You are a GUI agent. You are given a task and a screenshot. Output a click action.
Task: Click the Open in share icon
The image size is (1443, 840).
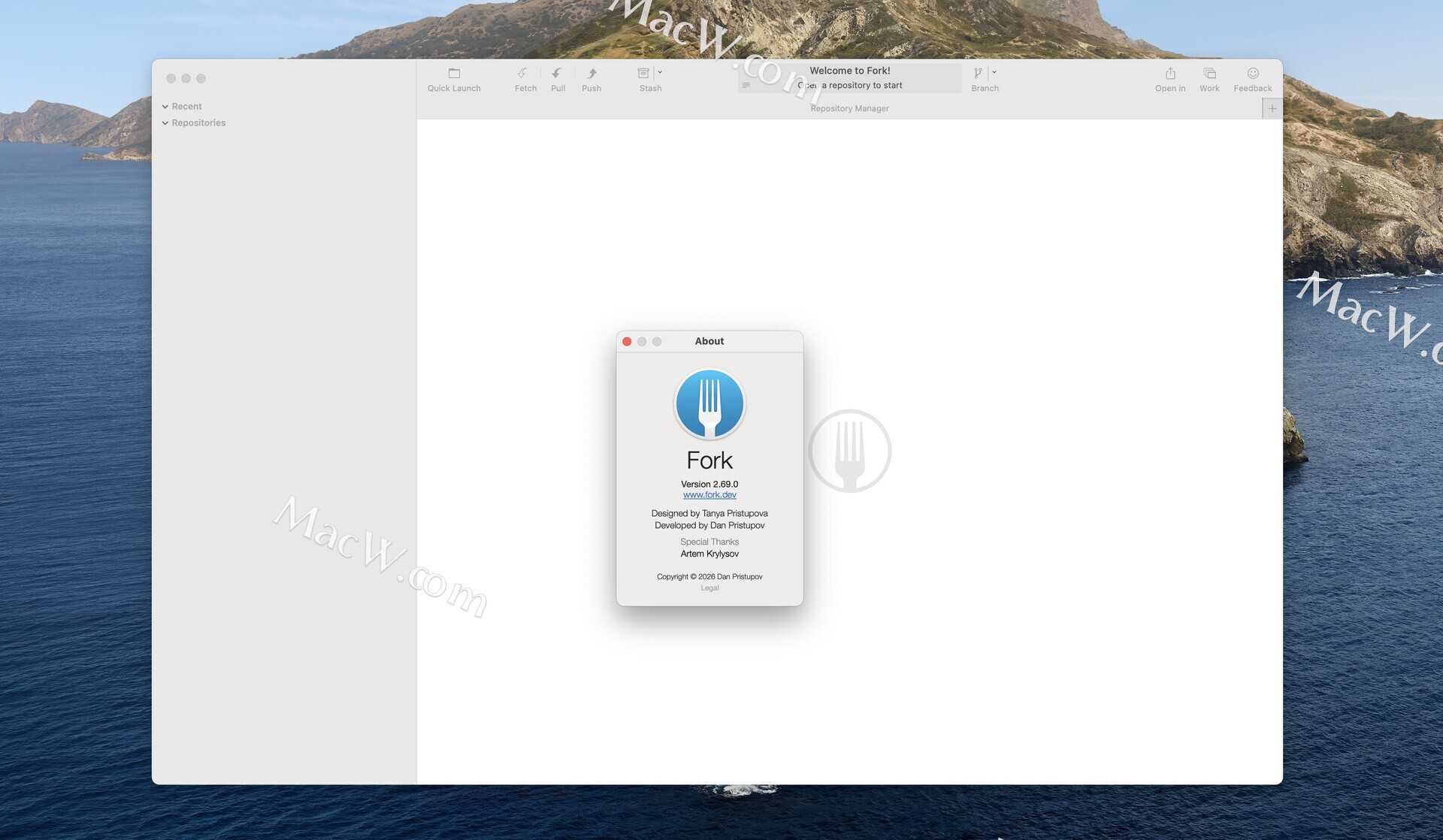pos(1170,74)
